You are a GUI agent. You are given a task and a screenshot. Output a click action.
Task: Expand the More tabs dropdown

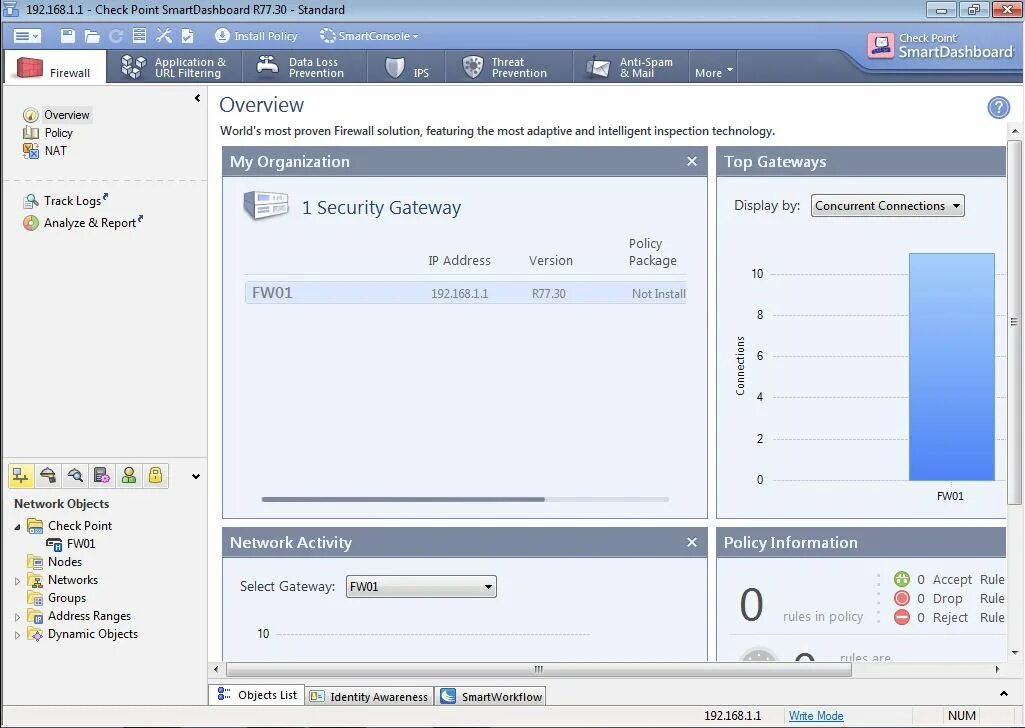point(713,73)
